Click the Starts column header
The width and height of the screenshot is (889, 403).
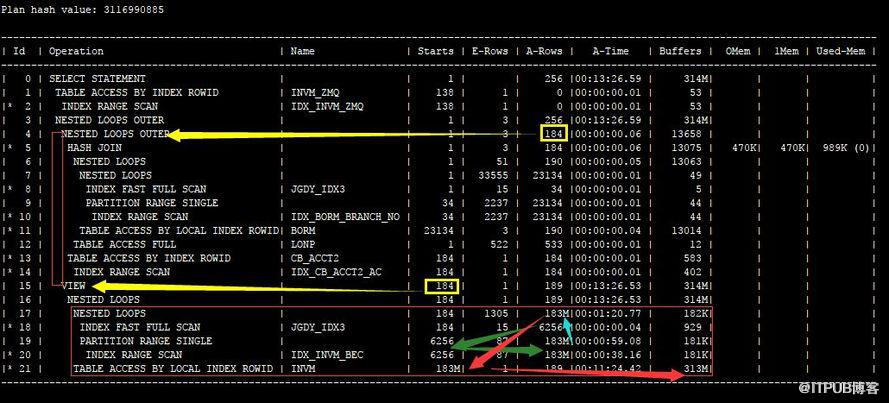(435, 51)
